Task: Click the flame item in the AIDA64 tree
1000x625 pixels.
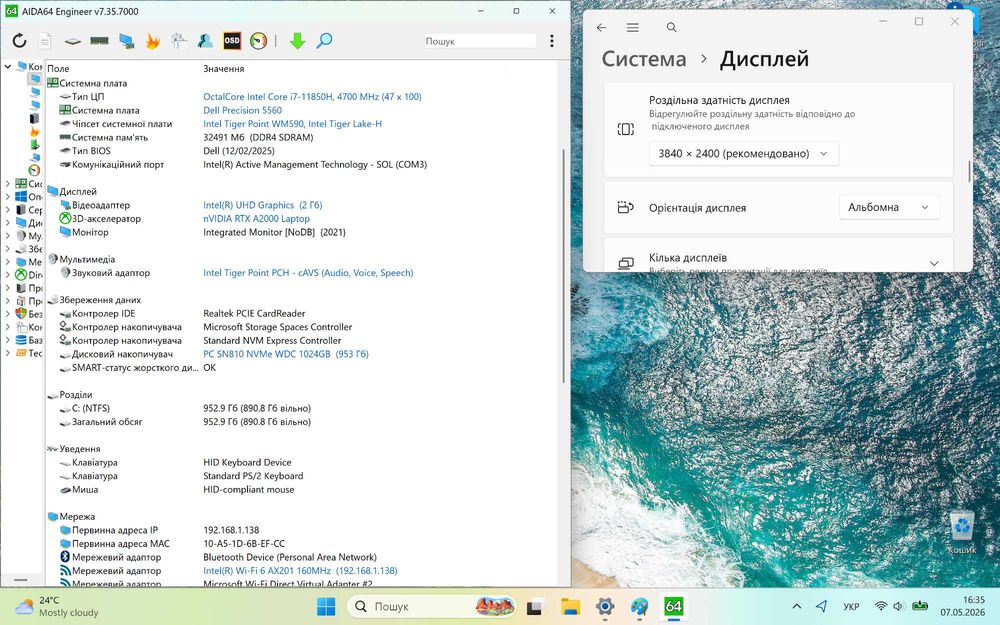Action: click(34, 131)
